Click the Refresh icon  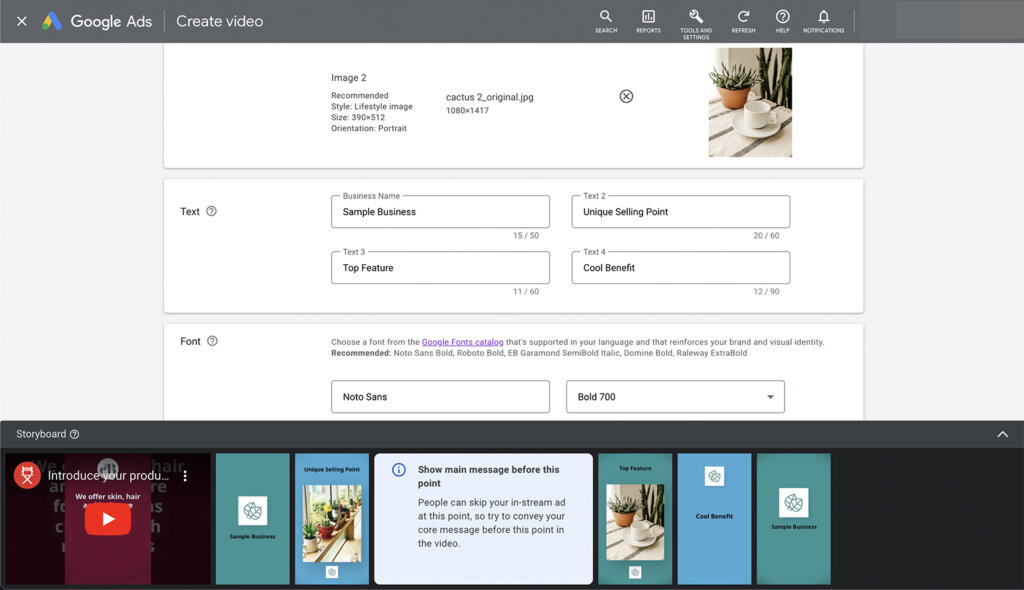743,21
